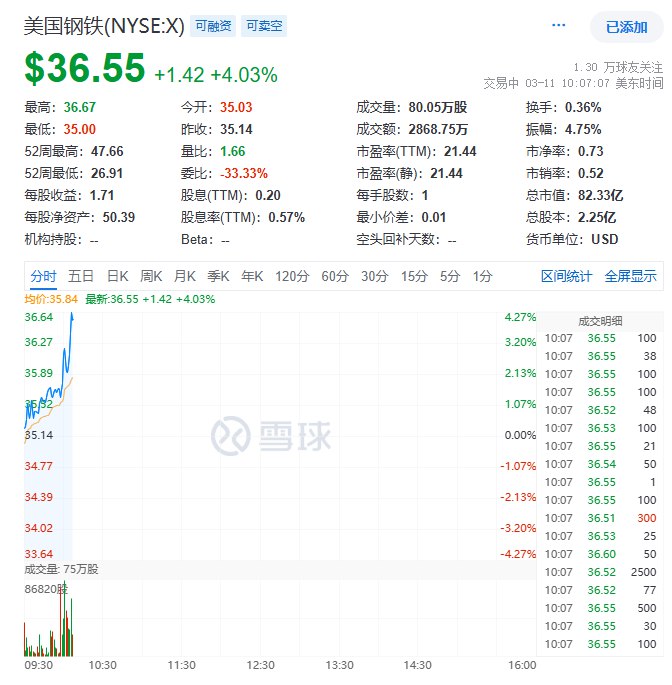Image resolution: width=672 pixels, height=685 pixels.
Task: Click the 委比 value -33.33%
Action: click(x=244, y=173)
